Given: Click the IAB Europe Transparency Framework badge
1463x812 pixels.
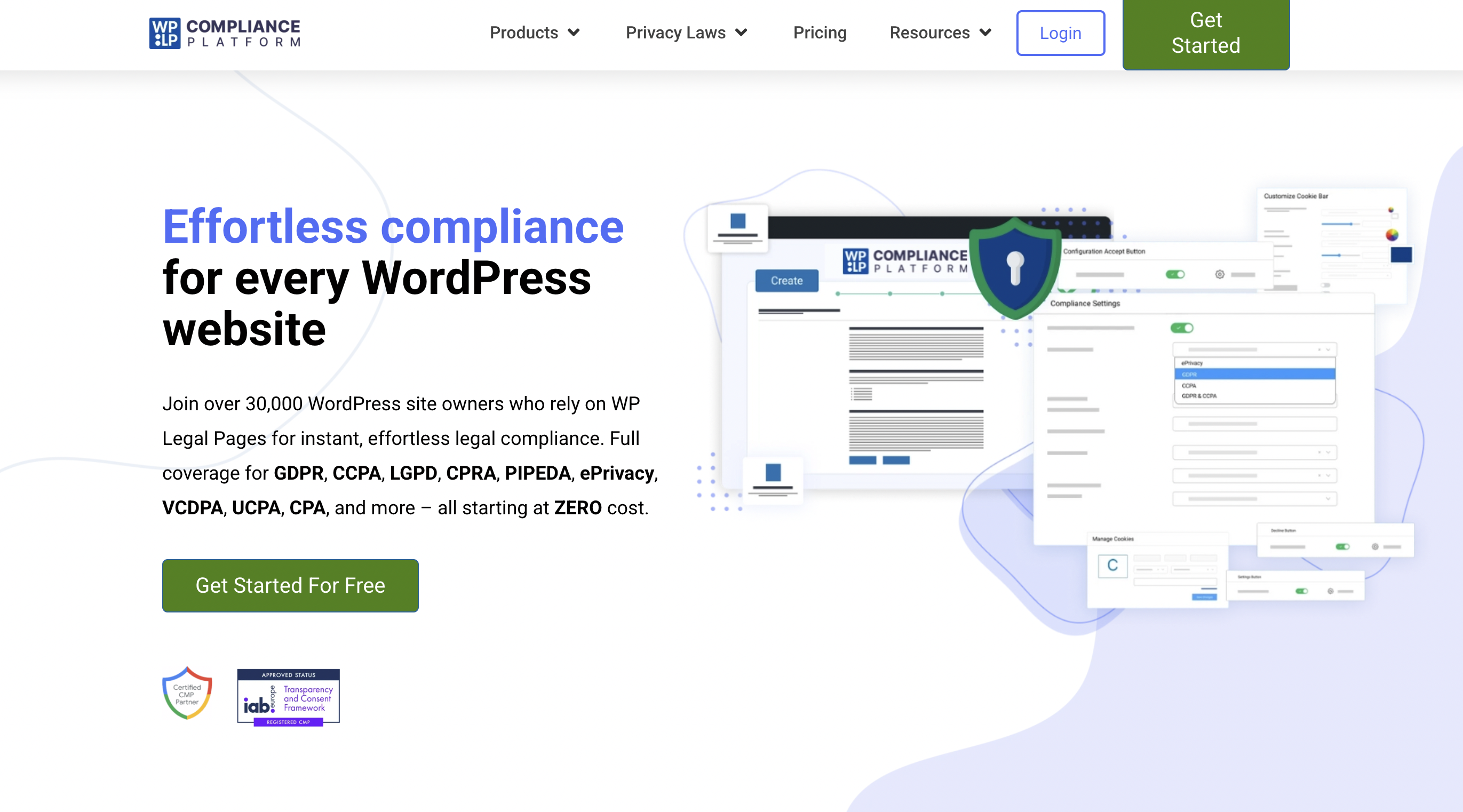Looking at the screenshot, I should click(x=289, y=697).
